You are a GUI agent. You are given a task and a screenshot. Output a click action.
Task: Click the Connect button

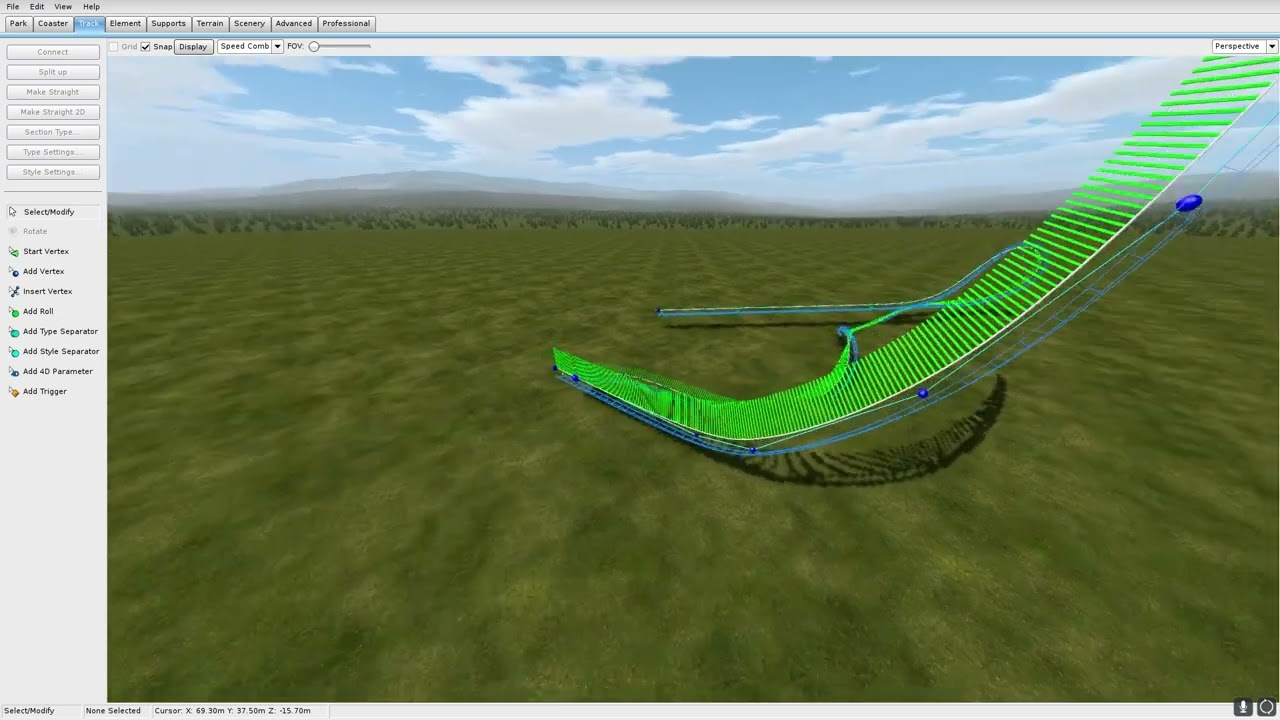point(53,52)
